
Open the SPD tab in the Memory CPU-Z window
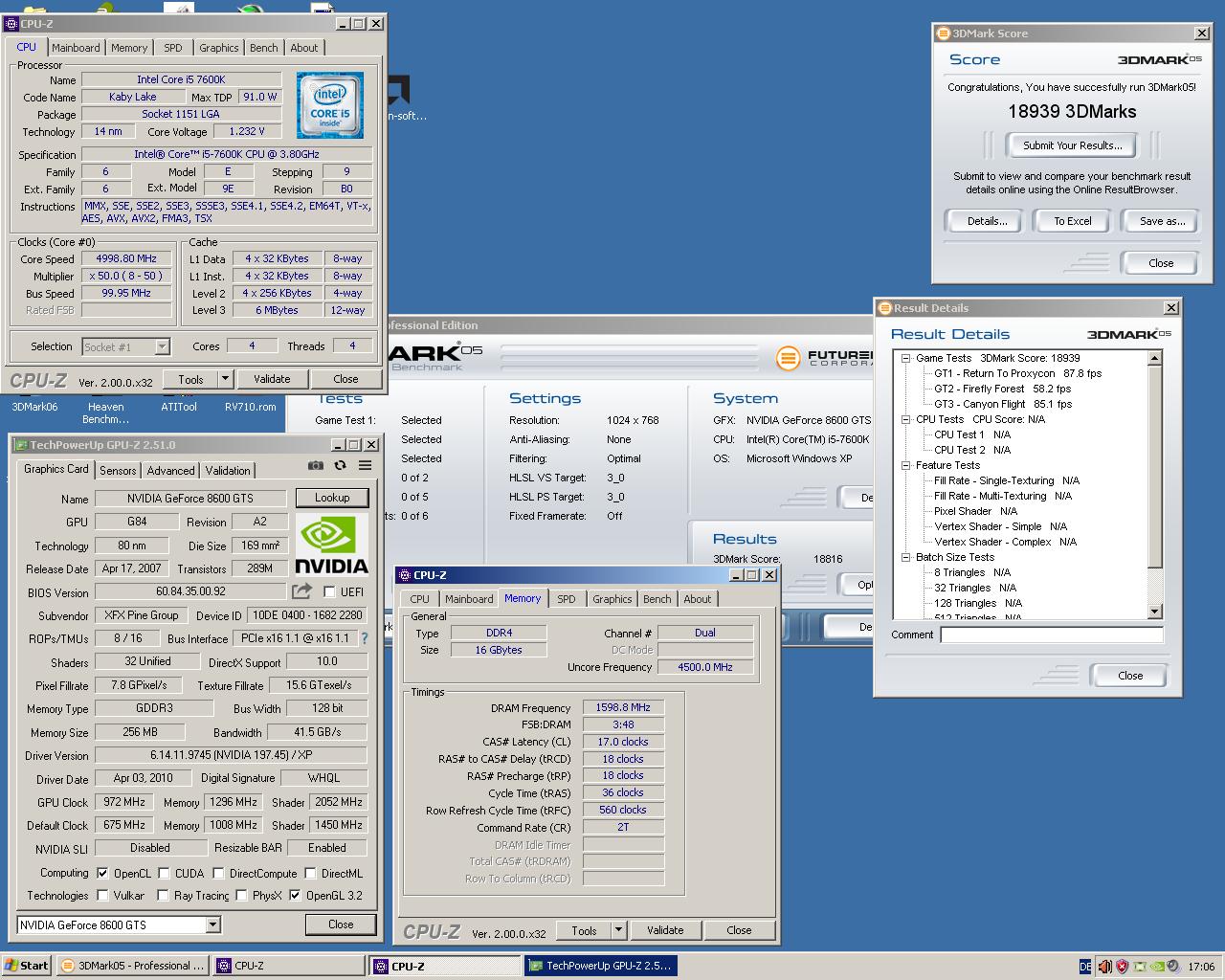point(566,599)
